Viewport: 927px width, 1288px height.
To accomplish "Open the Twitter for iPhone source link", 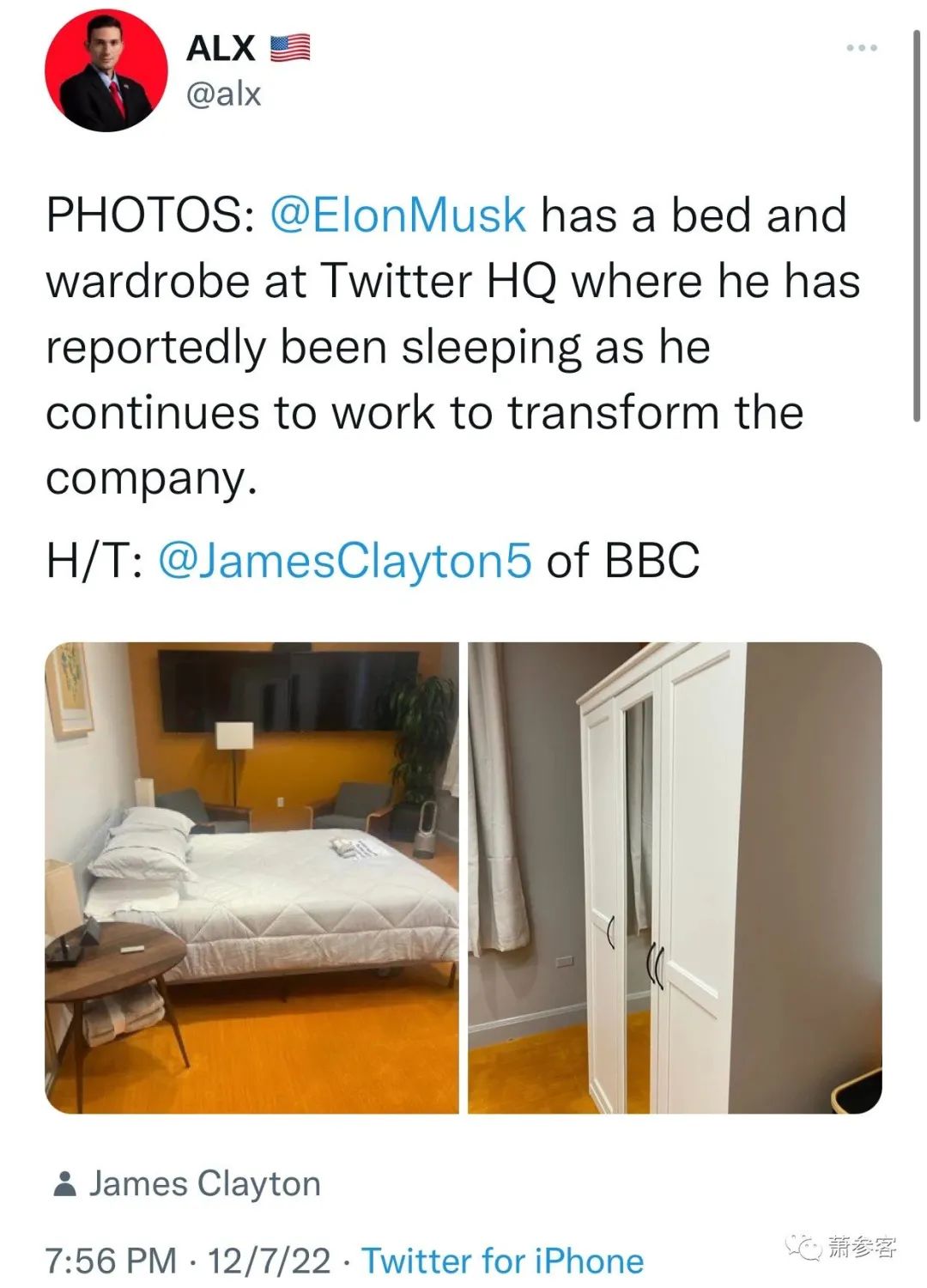I will pos(502,1261).
